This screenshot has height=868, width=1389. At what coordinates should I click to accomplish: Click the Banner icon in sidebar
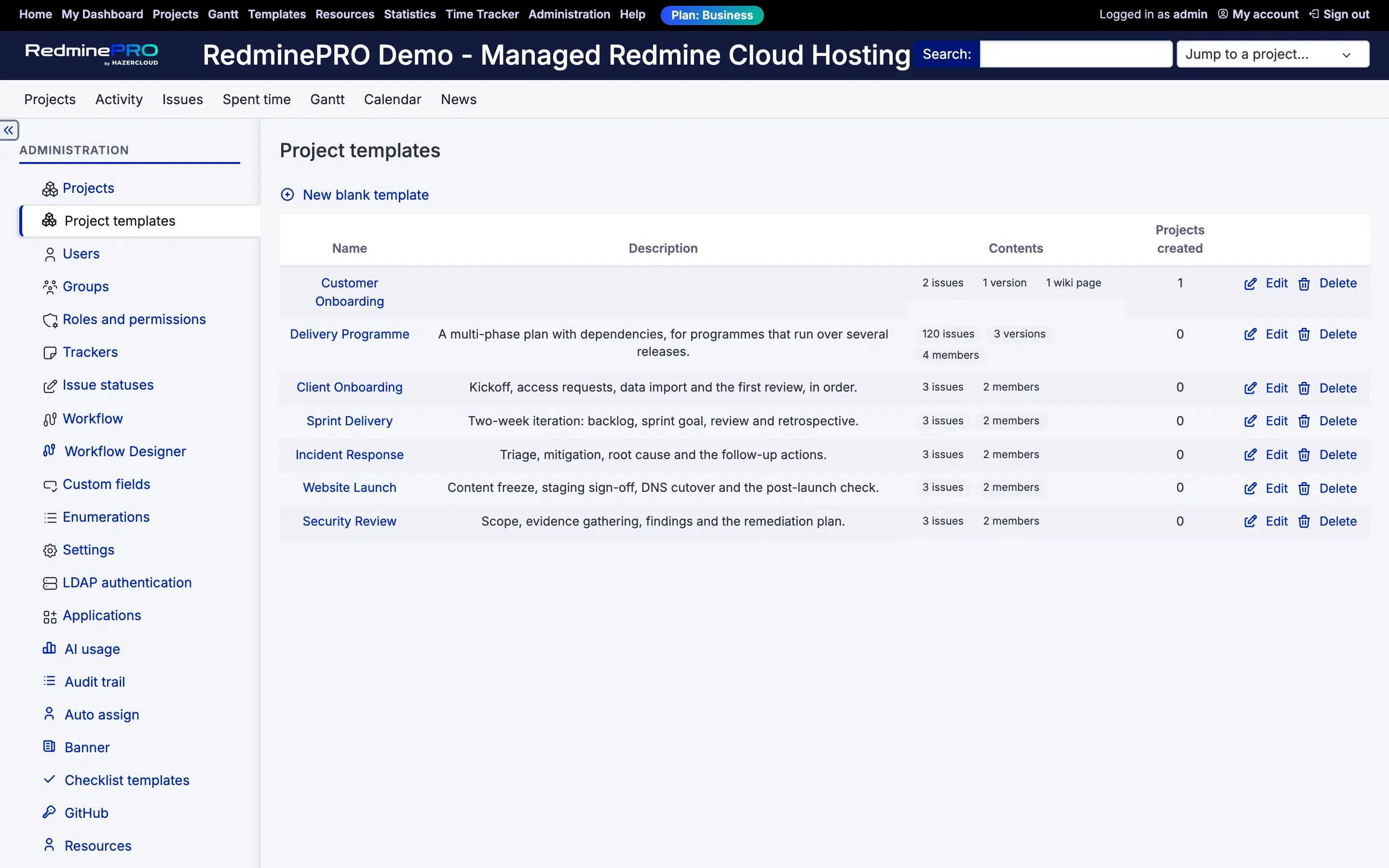pyautogui.click(x=49, y=746)
